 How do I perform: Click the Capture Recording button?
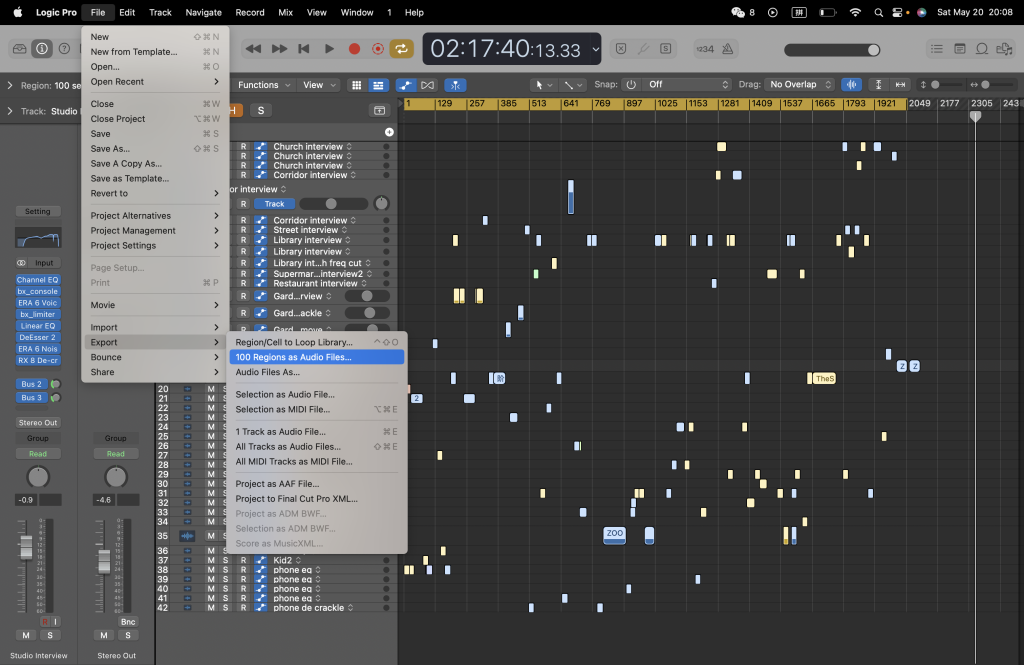point(377,49)
